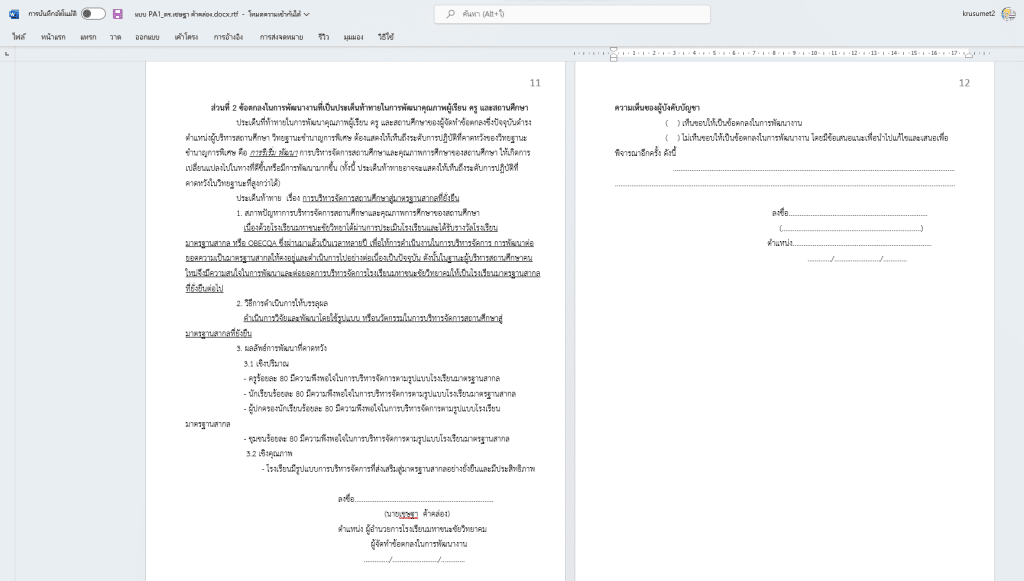
Task: Save the document with the purple disk icon
Action: point(118,14)
